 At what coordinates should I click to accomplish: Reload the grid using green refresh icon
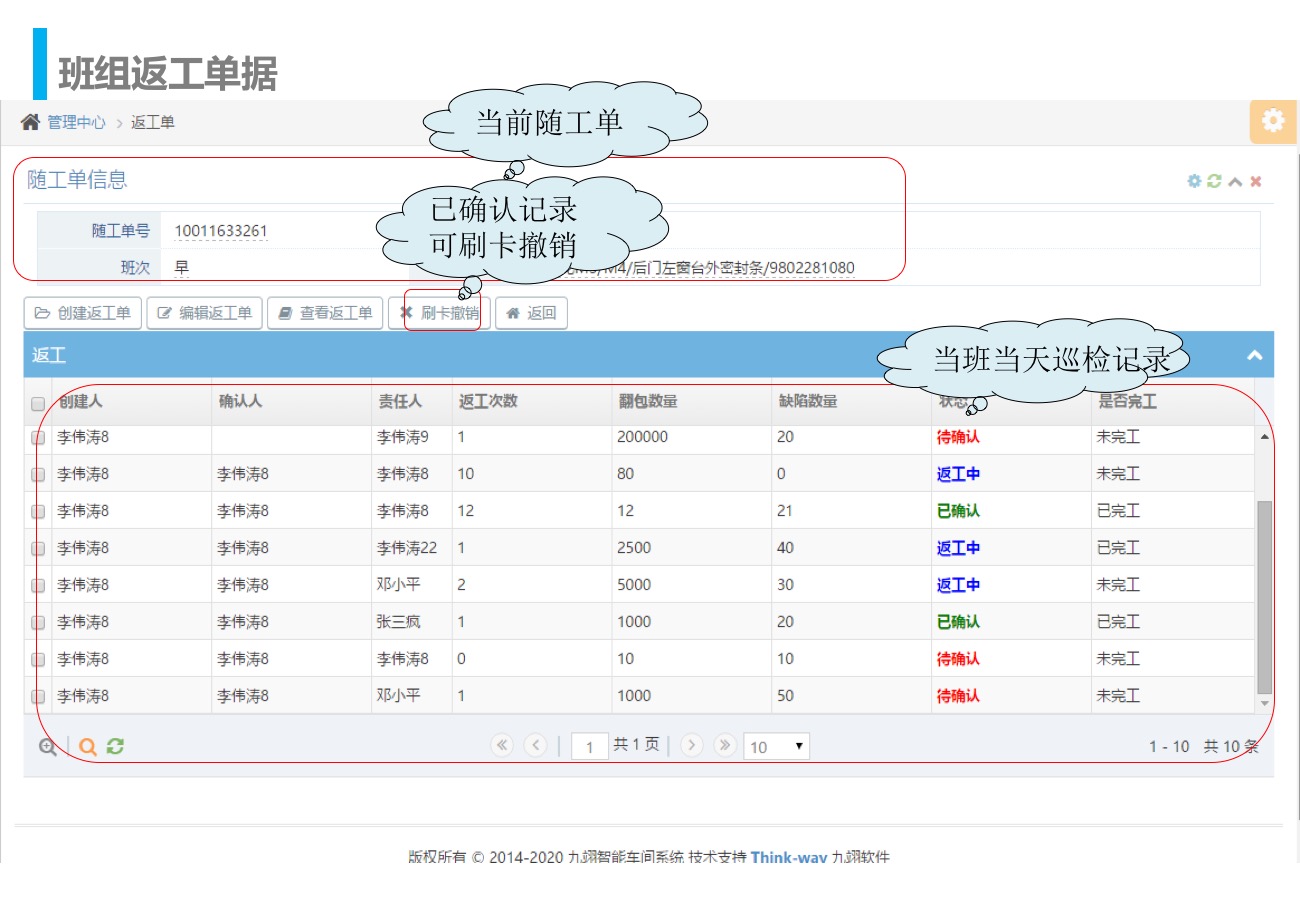[115, 746]
